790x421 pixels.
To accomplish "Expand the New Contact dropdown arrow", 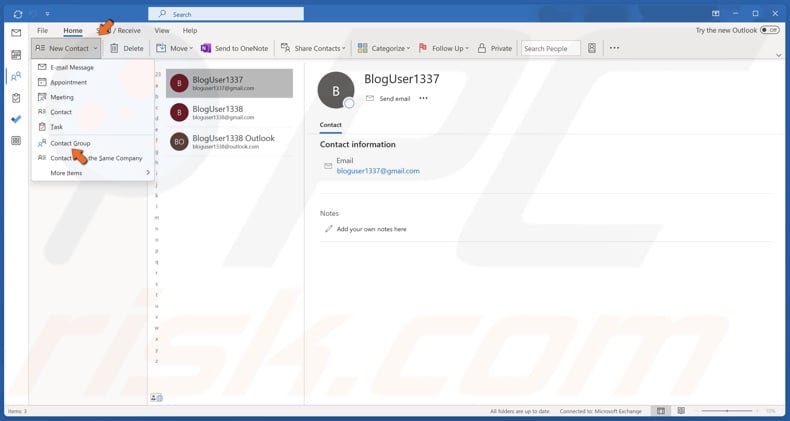I will [x=95, y=48].
